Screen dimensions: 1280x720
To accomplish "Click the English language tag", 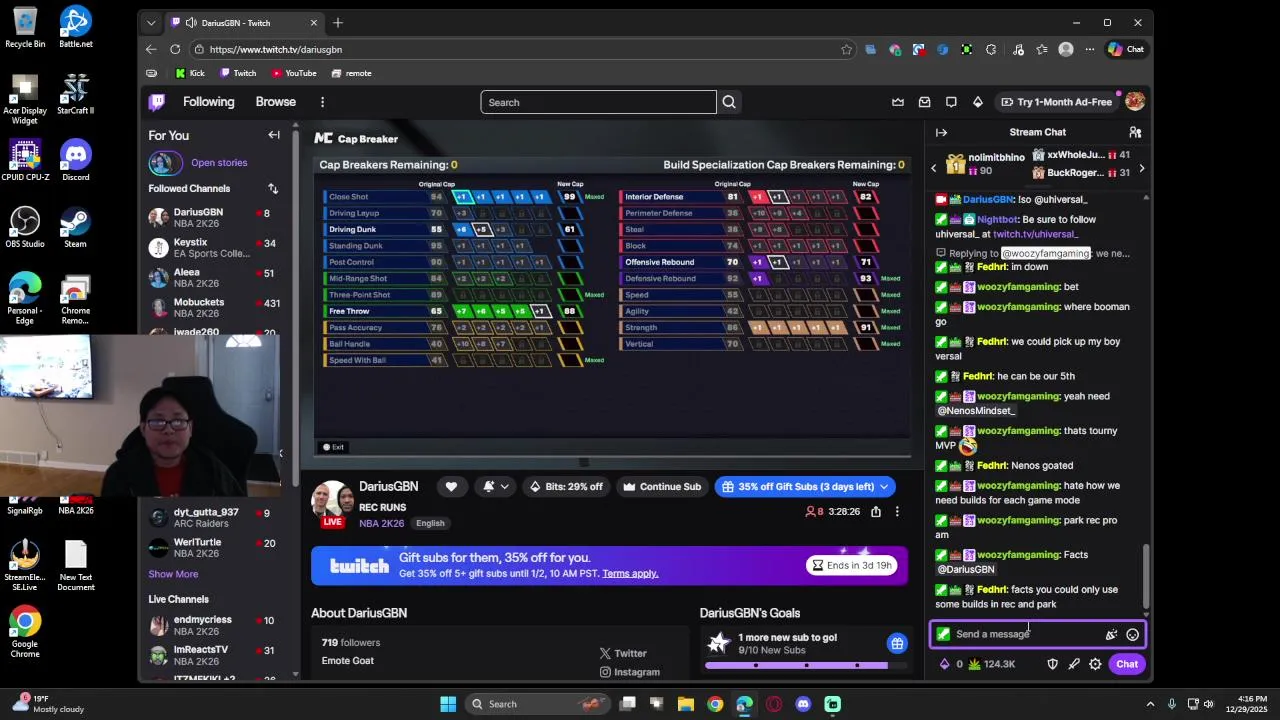I will [x=430, y=523].
